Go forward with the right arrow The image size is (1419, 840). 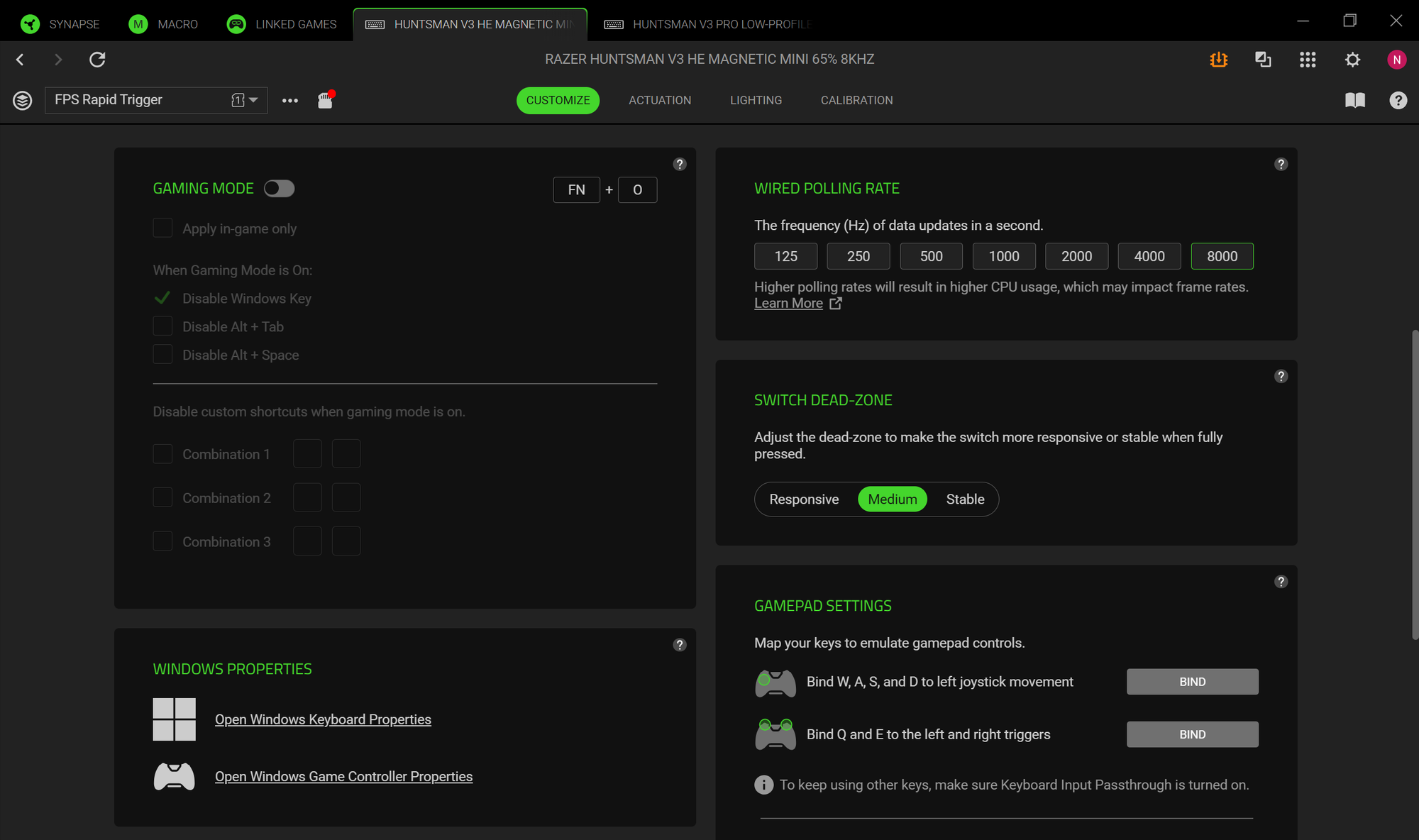pyautogui.click(x=58, y=60)
